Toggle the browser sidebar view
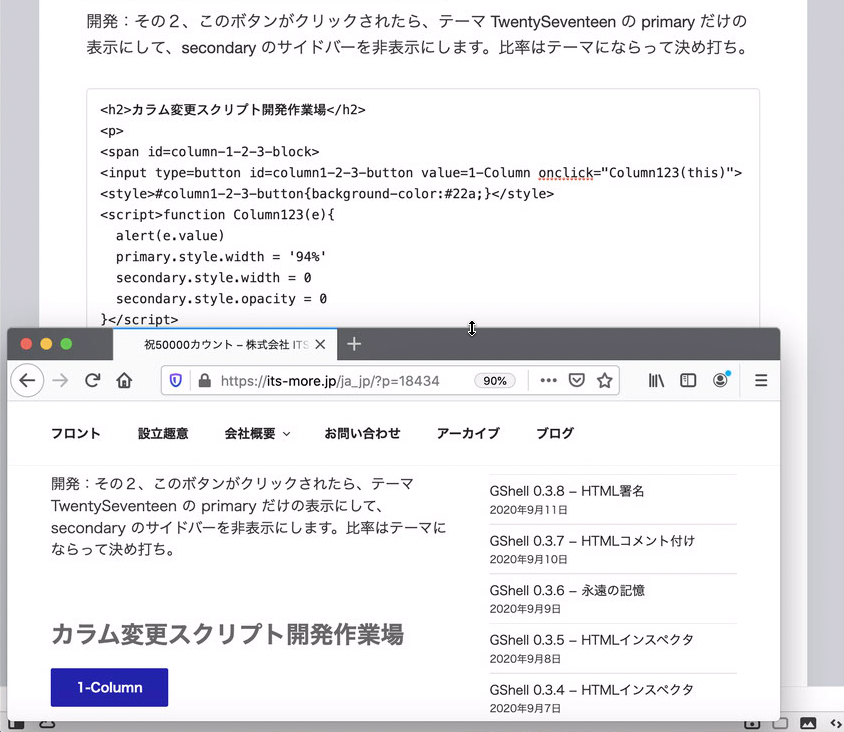 [688, 380]
